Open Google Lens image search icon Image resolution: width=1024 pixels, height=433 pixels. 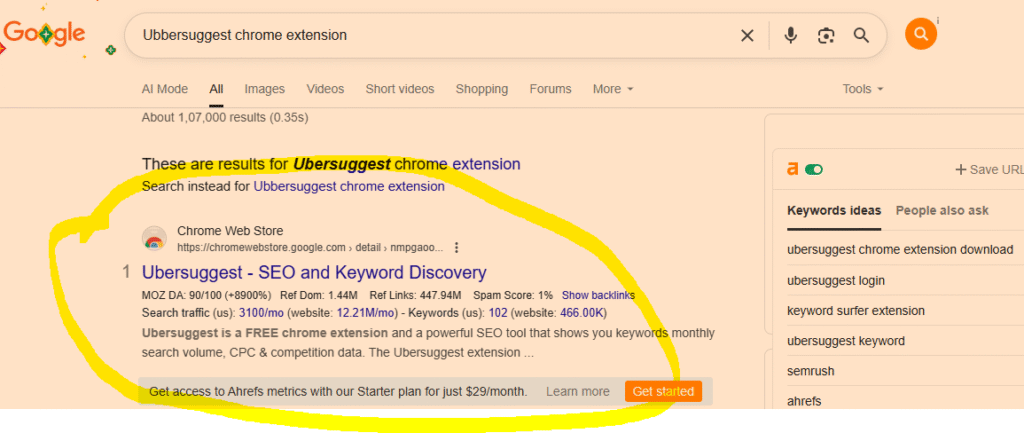pyautogui.click(x=826, y=35)
